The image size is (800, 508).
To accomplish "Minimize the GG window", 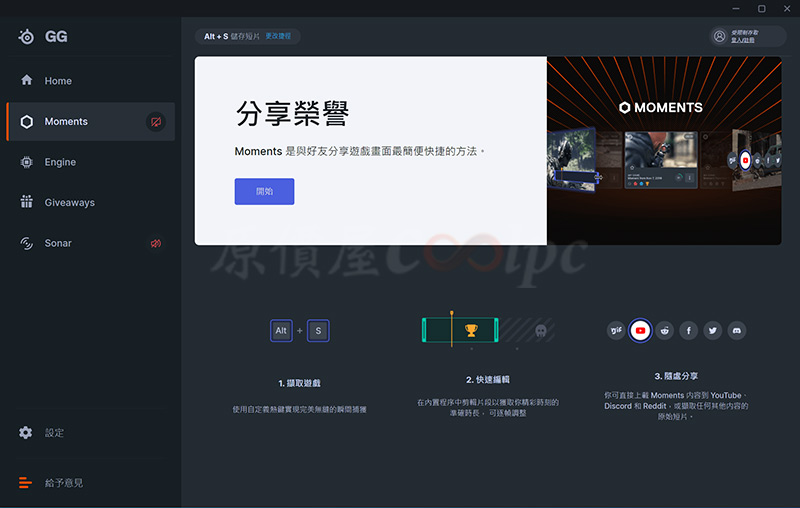I will click(736, 9).
